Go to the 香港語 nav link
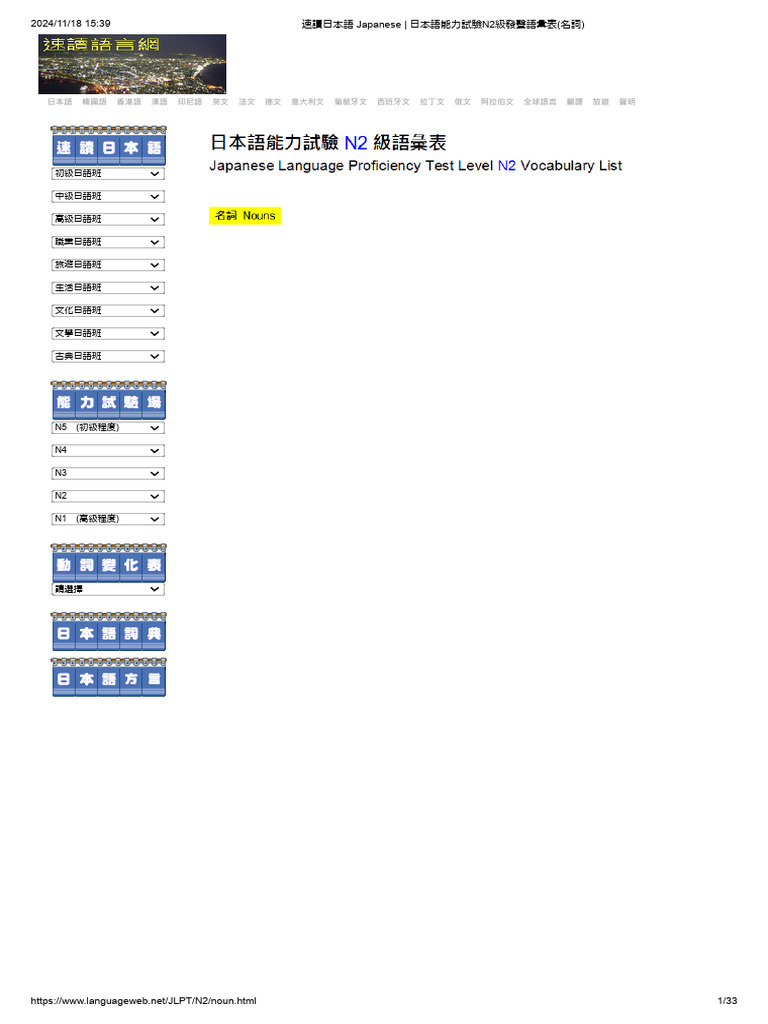The width and height of the screenshot is (768, 1024). pyautogui.click(x=129, y=102)
